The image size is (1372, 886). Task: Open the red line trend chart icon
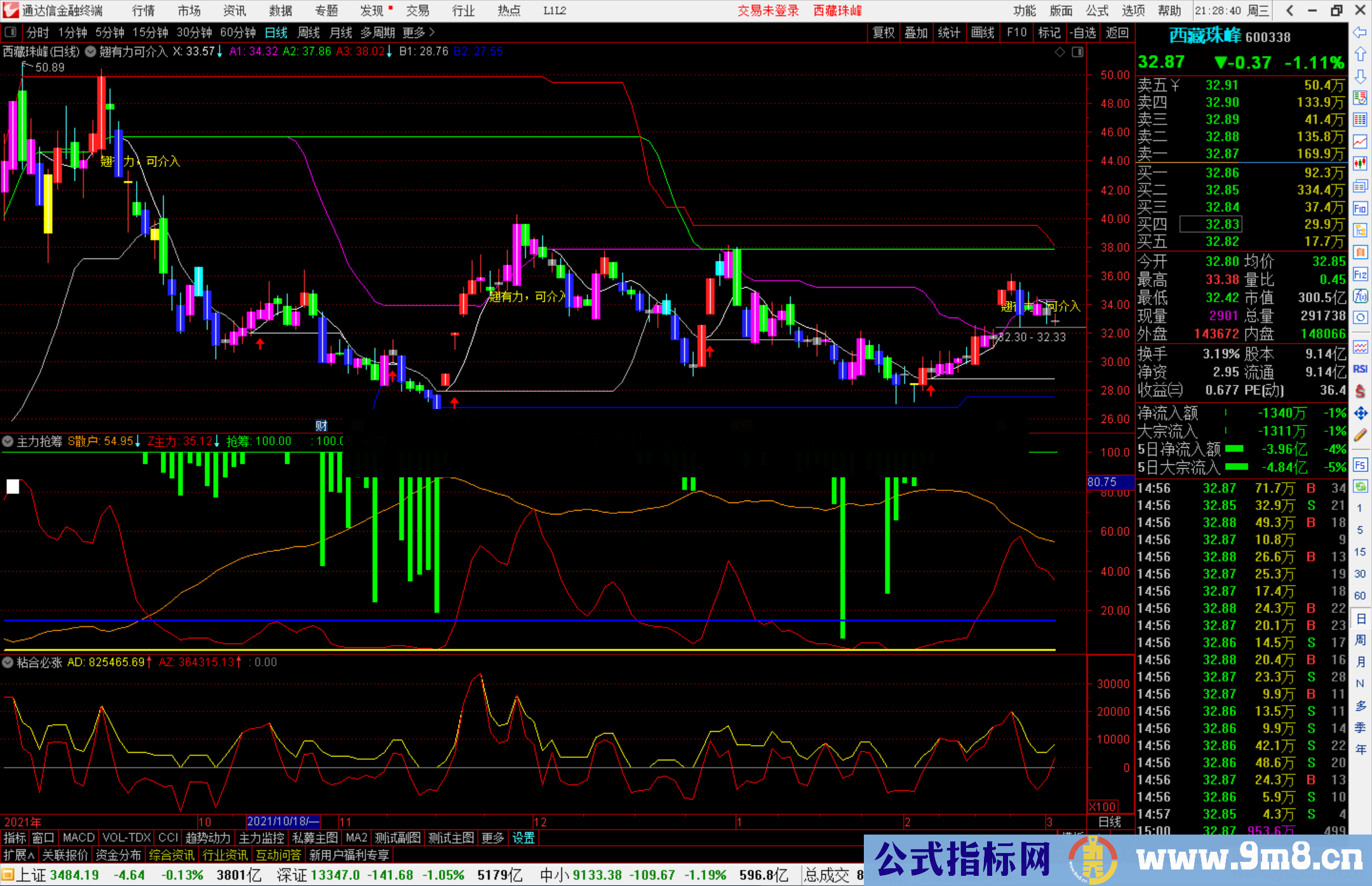1360,142
